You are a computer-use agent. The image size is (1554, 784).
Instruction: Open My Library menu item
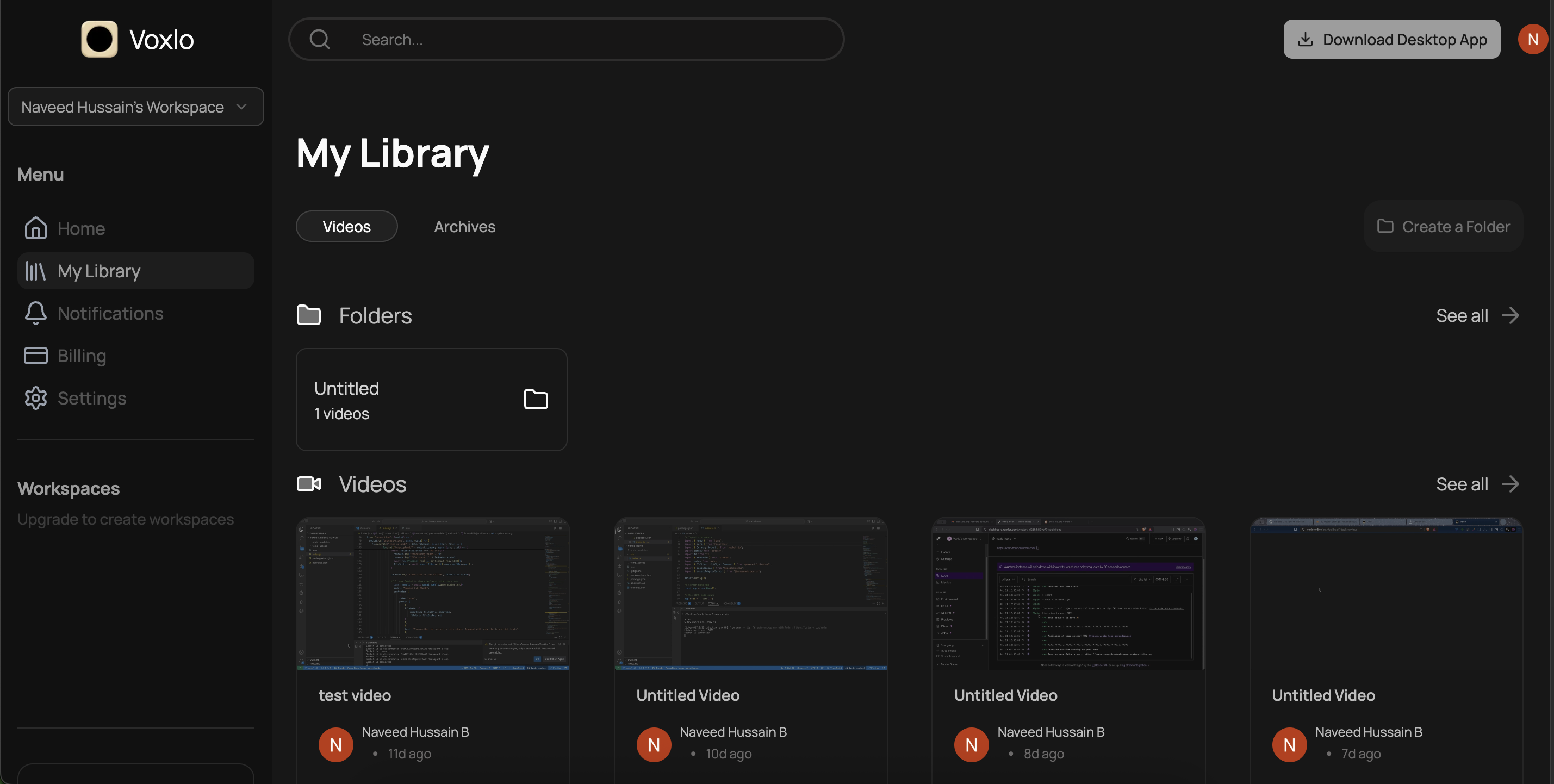136,271
